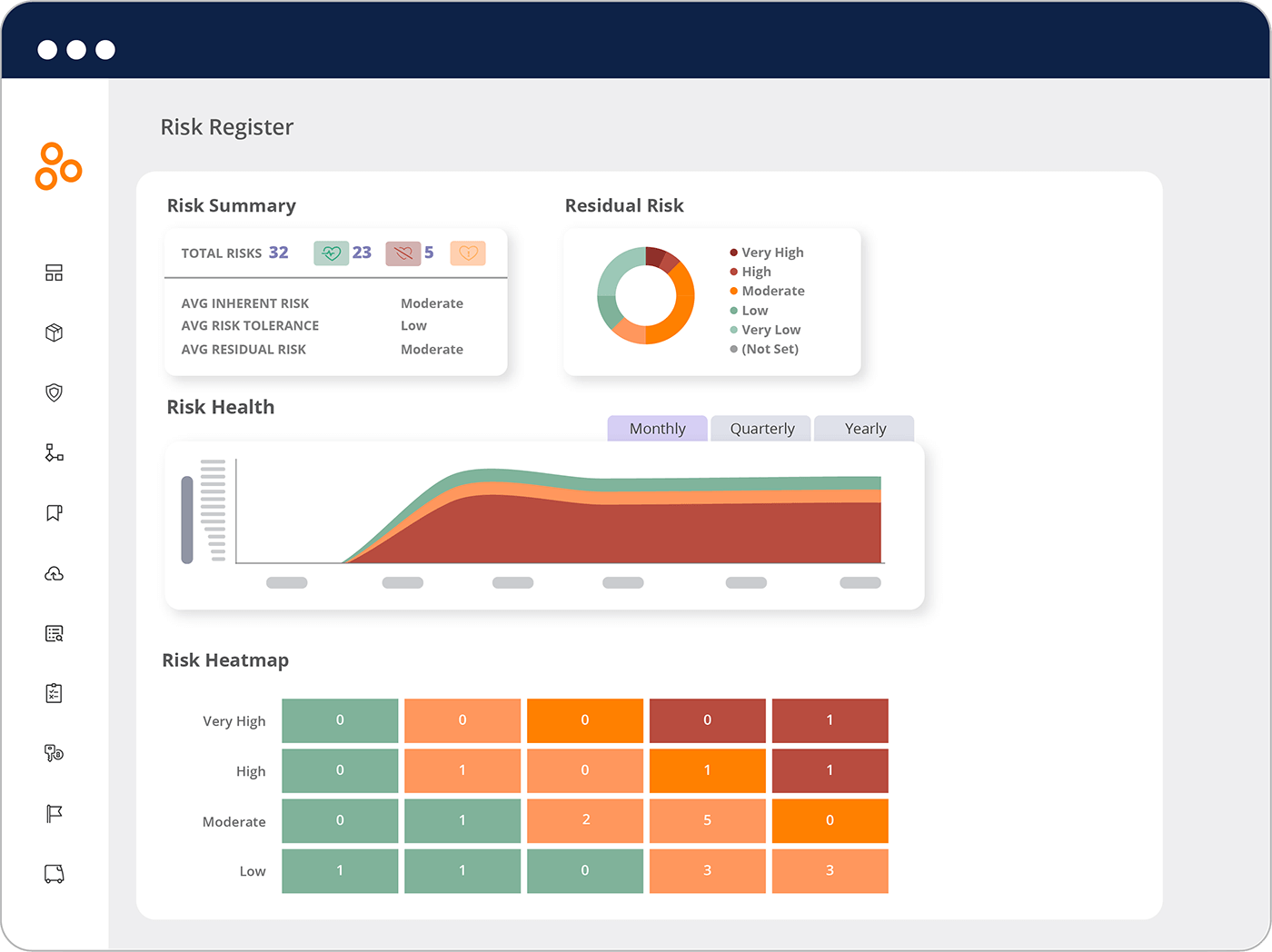The height and width of the screenshot is (952, 1272).
Task: Click the Moderate row heatmap cell showing 5
Action: 707,820
